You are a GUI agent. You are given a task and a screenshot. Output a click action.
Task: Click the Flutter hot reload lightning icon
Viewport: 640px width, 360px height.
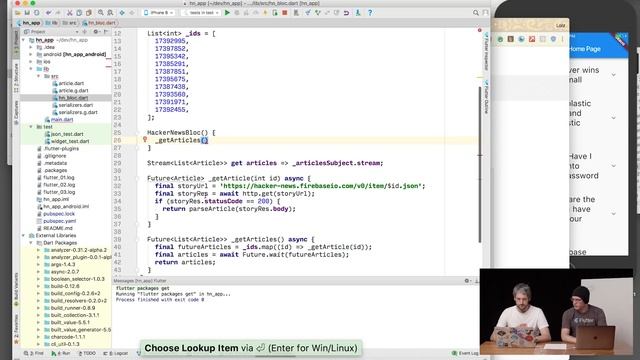[265, 13]
